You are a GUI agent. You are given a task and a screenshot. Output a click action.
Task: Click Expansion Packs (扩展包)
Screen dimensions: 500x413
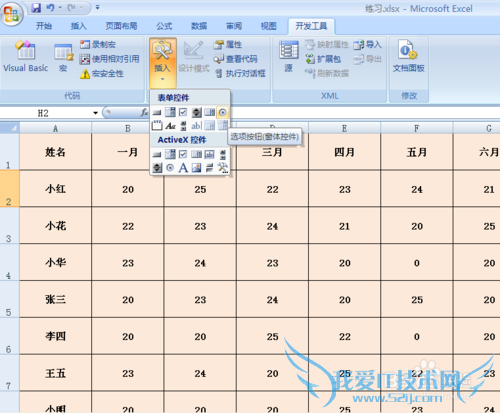(x=323, y=59)
